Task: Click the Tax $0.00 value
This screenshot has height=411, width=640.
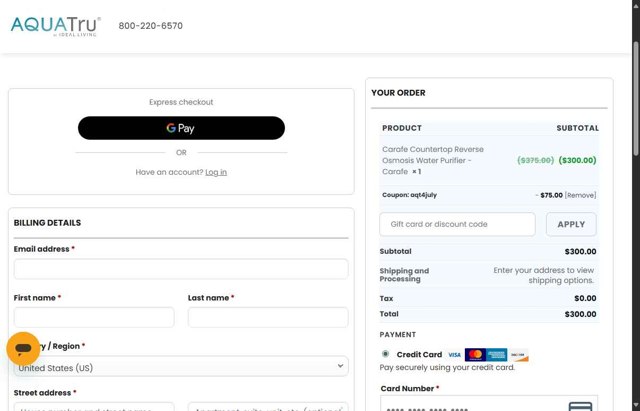Action: pyautogui.click(x=585, y=298)
